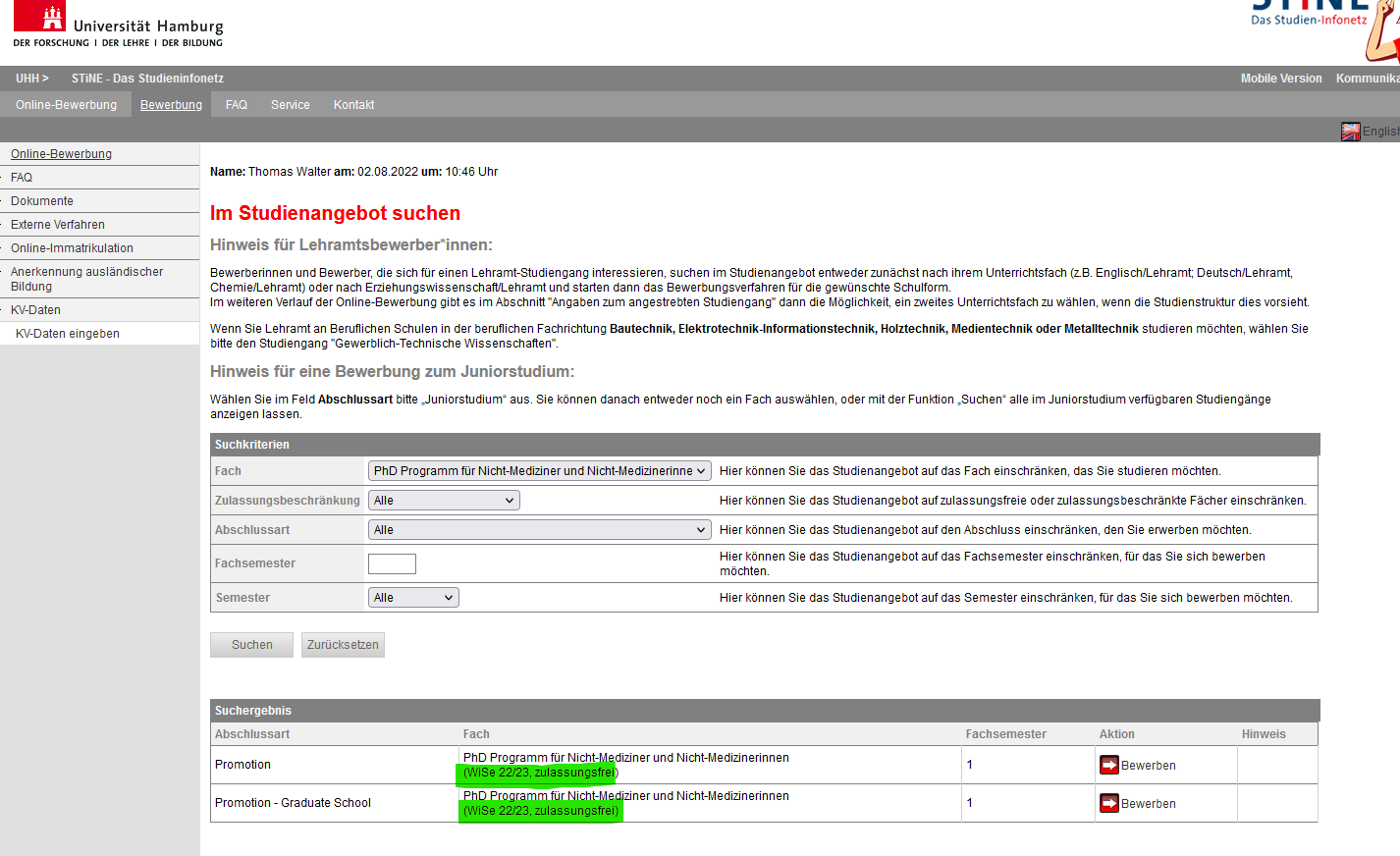Screen dimensions: 1400x856
Task: Click the Kommunikation link in the header
Action: click(1368, 79)
